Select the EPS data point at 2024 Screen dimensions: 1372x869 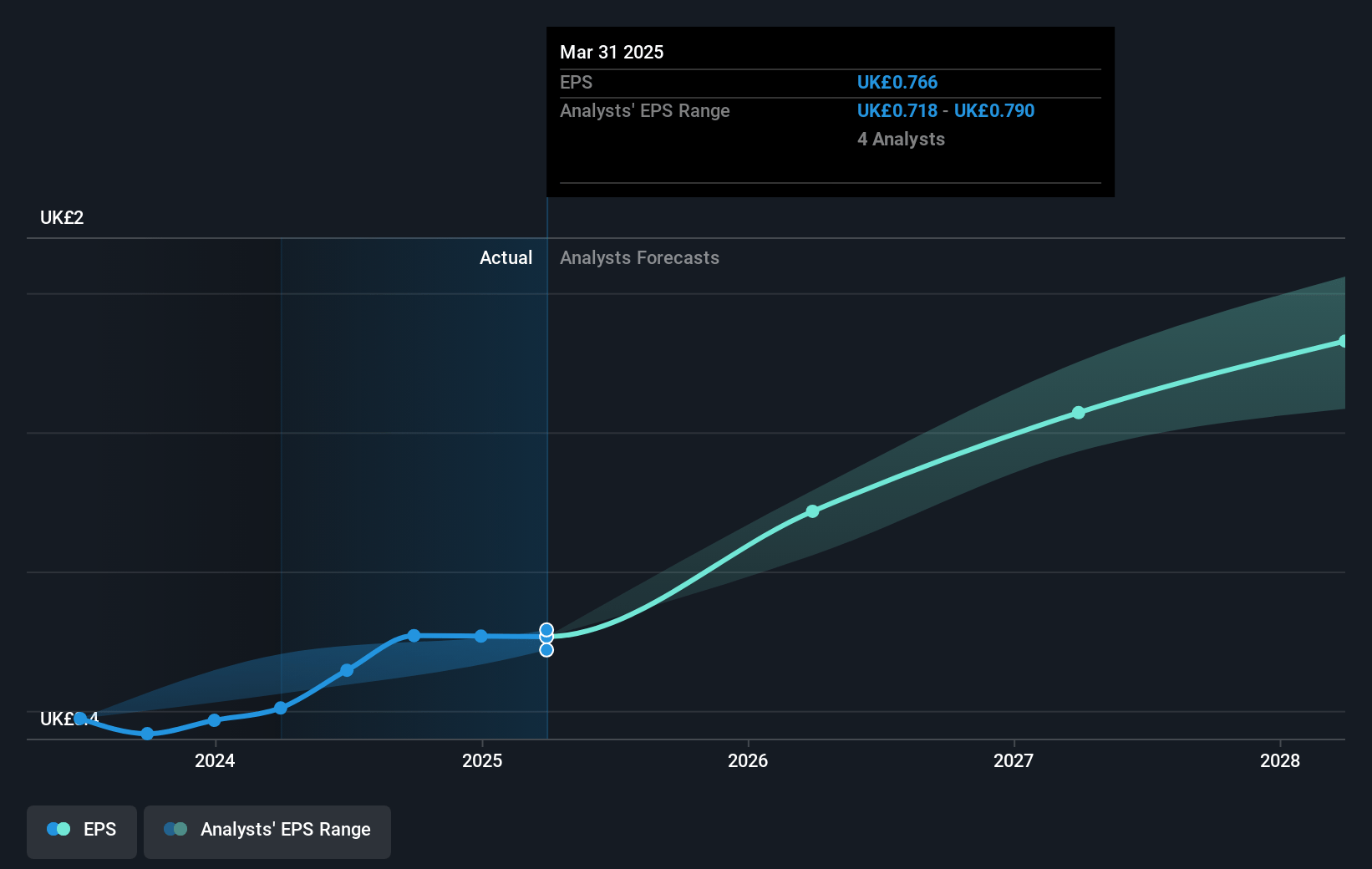214,720
